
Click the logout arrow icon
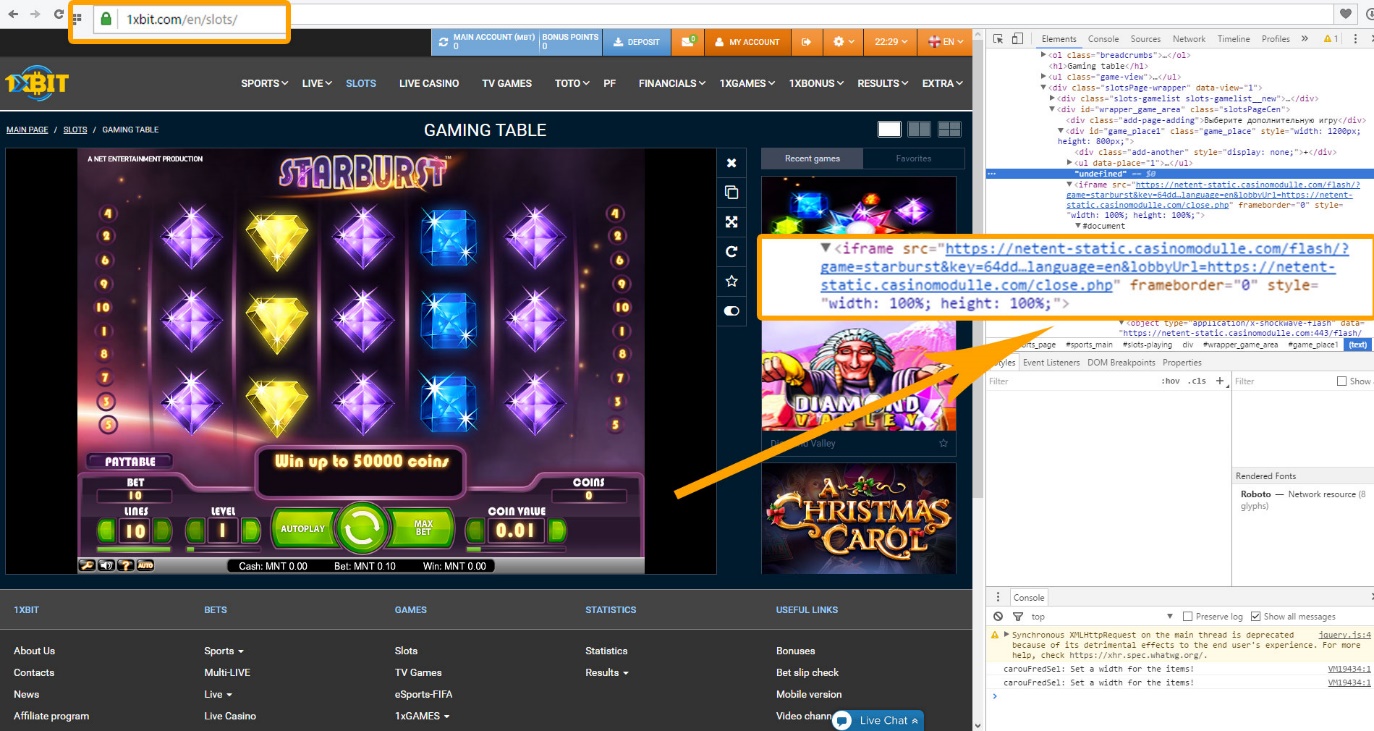[x=806, y=42]
